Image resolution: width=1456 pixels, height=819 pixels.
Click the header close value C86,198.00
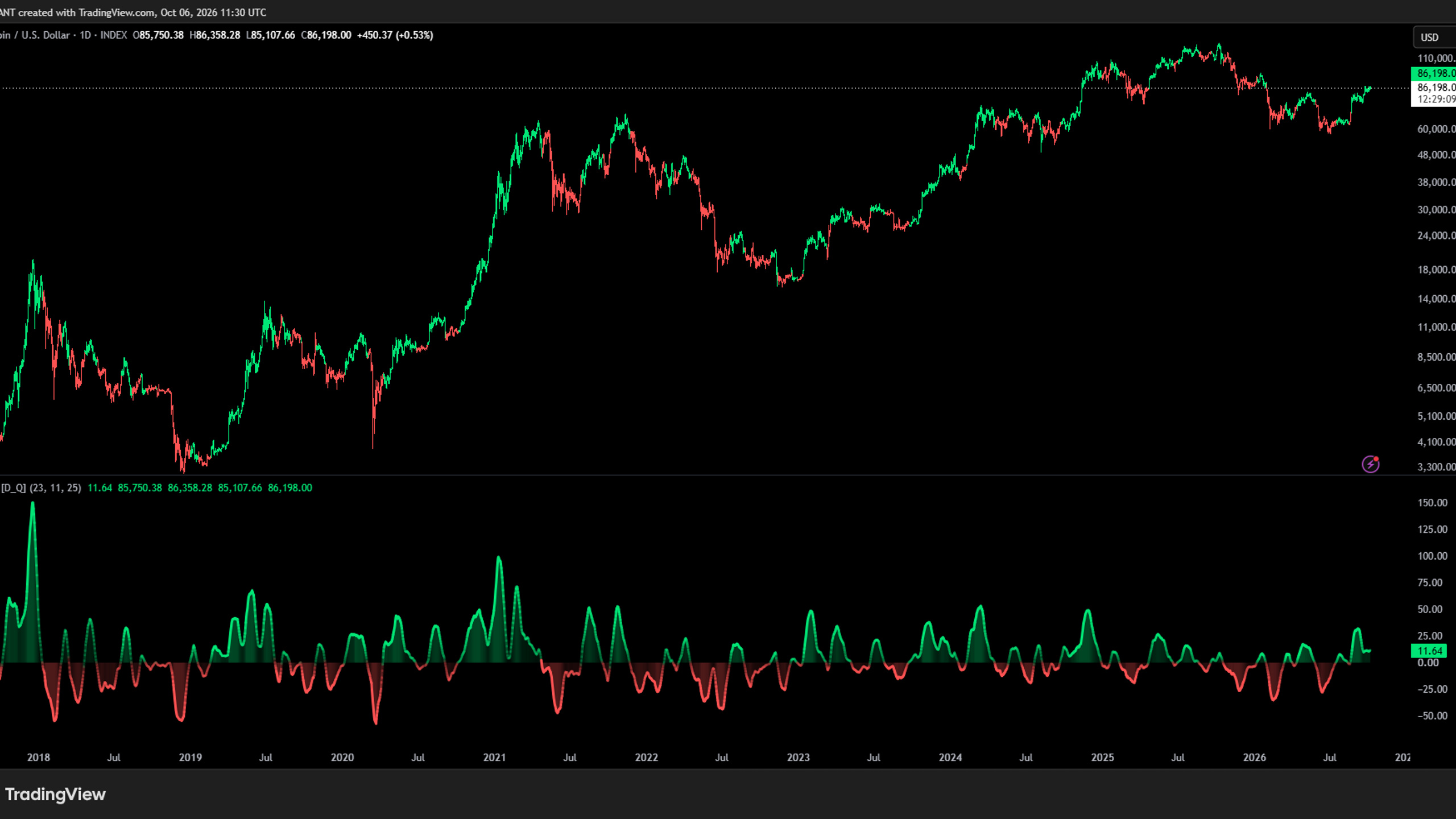(x=326, y=35)
